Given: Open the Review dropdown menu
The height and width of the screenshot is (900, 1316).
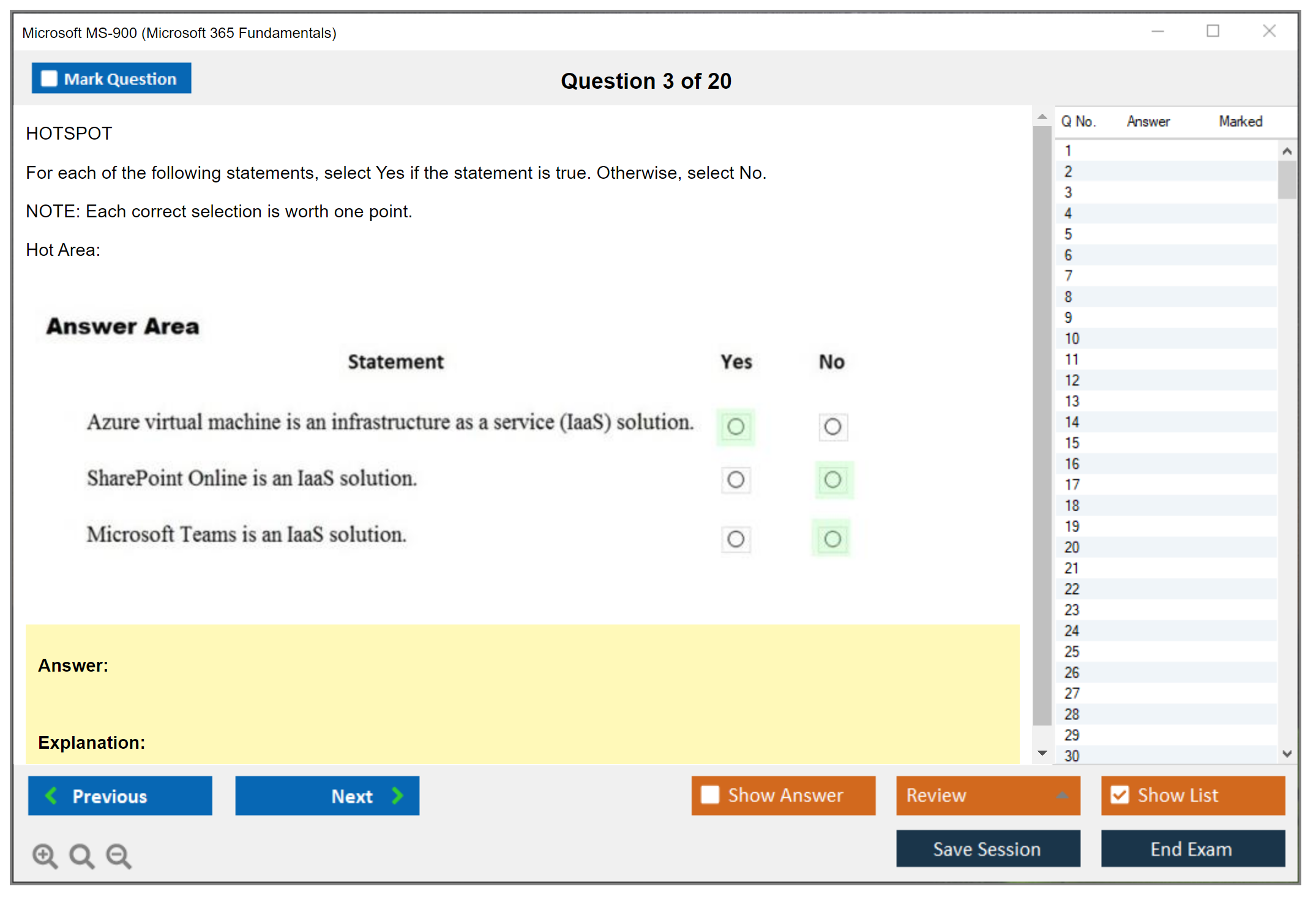Looking at the screenshot, I should click(1062, 795).
